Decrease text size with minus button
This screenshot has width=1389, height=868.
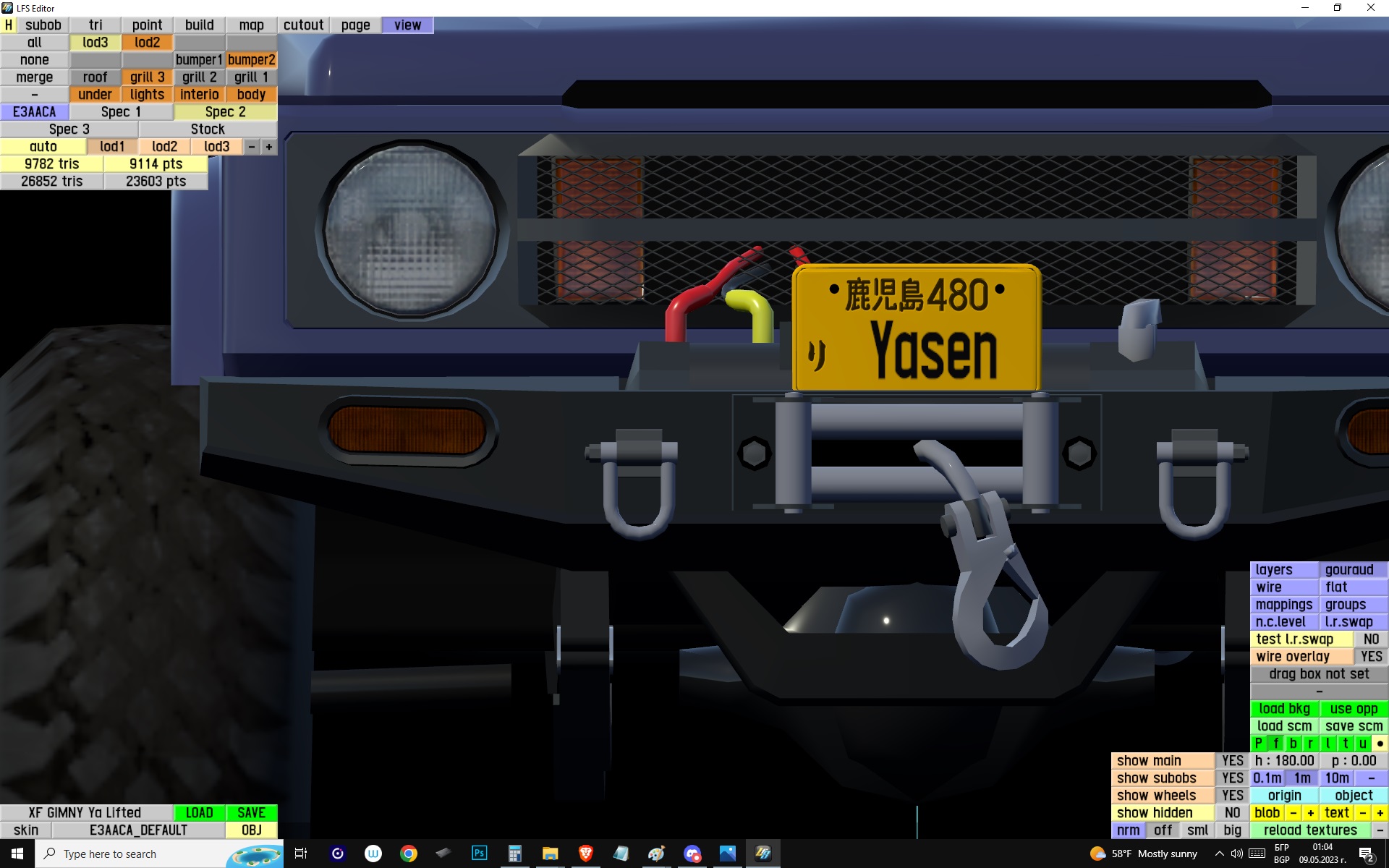(1362, 813)
